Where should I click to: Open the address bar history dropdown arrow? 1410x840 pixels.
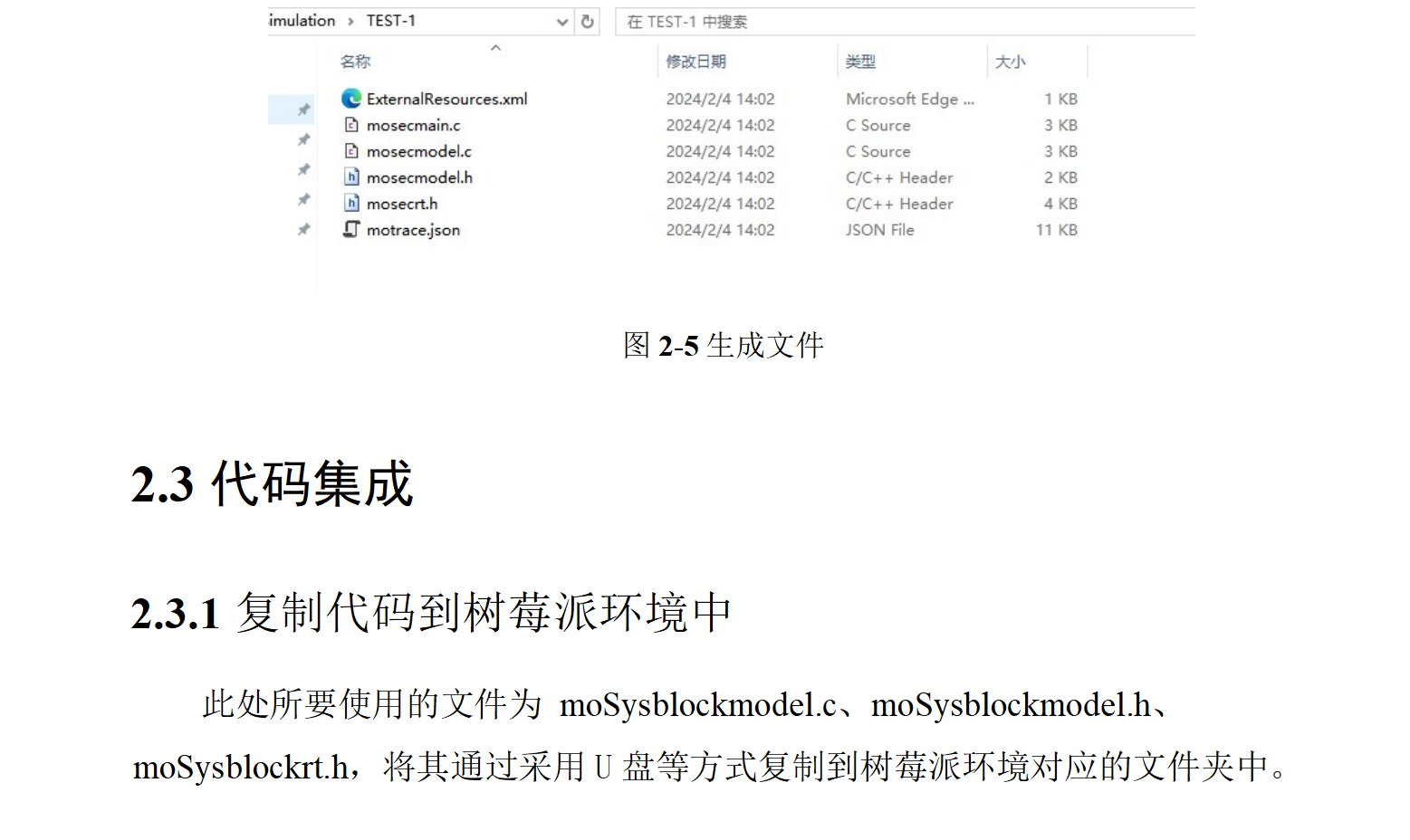pos(562,22)
